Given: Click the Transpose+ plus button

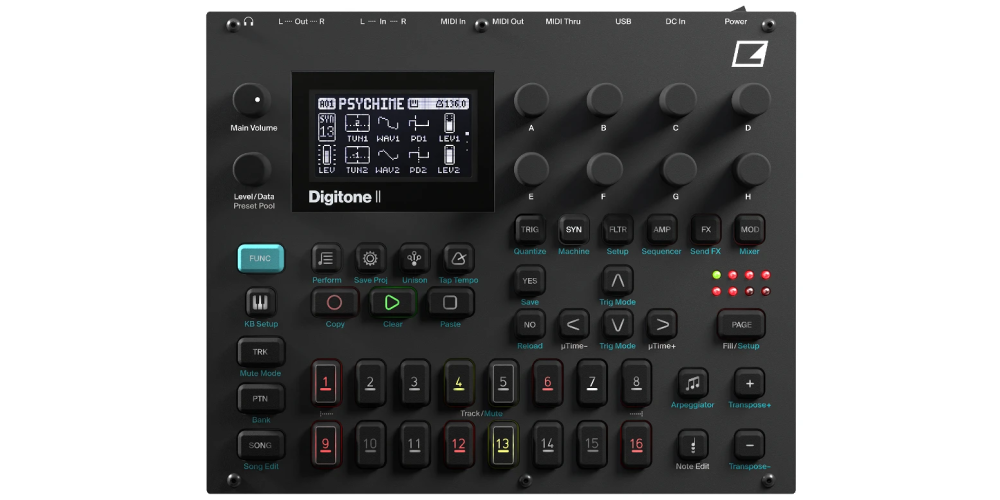Looking at the screenshot, I should coord(749,383).
